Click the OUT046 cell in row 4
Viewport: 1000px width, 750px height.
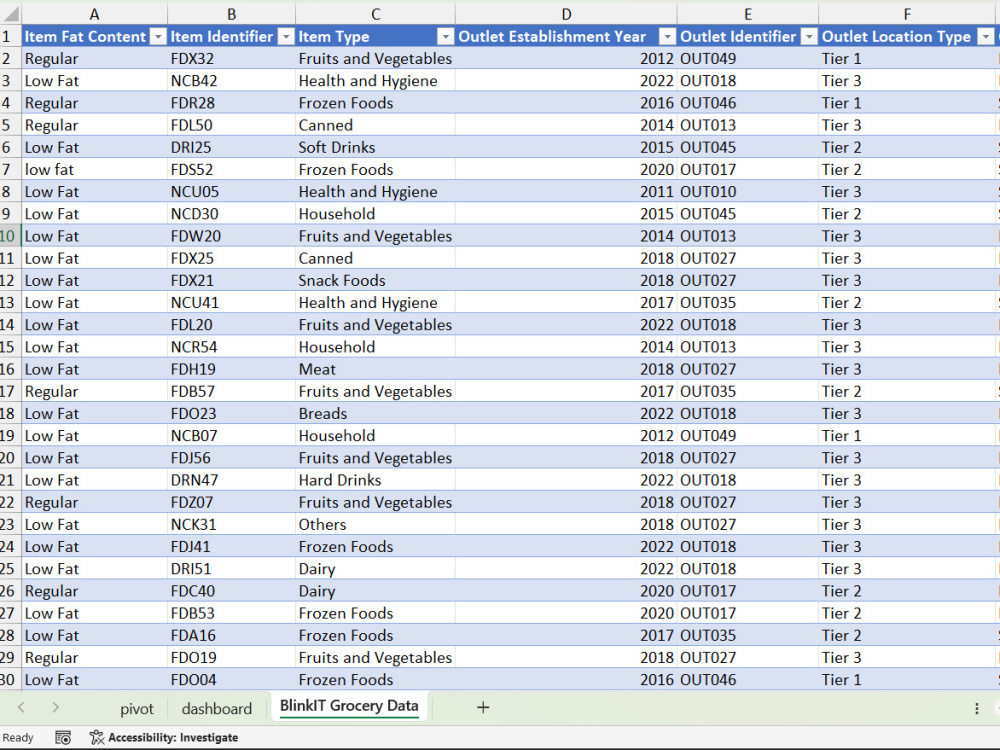[747, 103]
